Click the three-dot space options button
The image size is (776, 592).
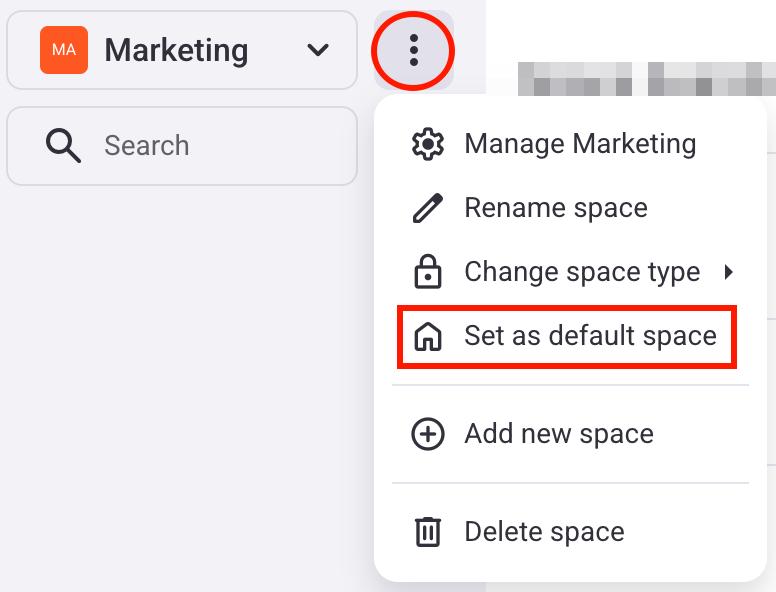click(413, 49)
